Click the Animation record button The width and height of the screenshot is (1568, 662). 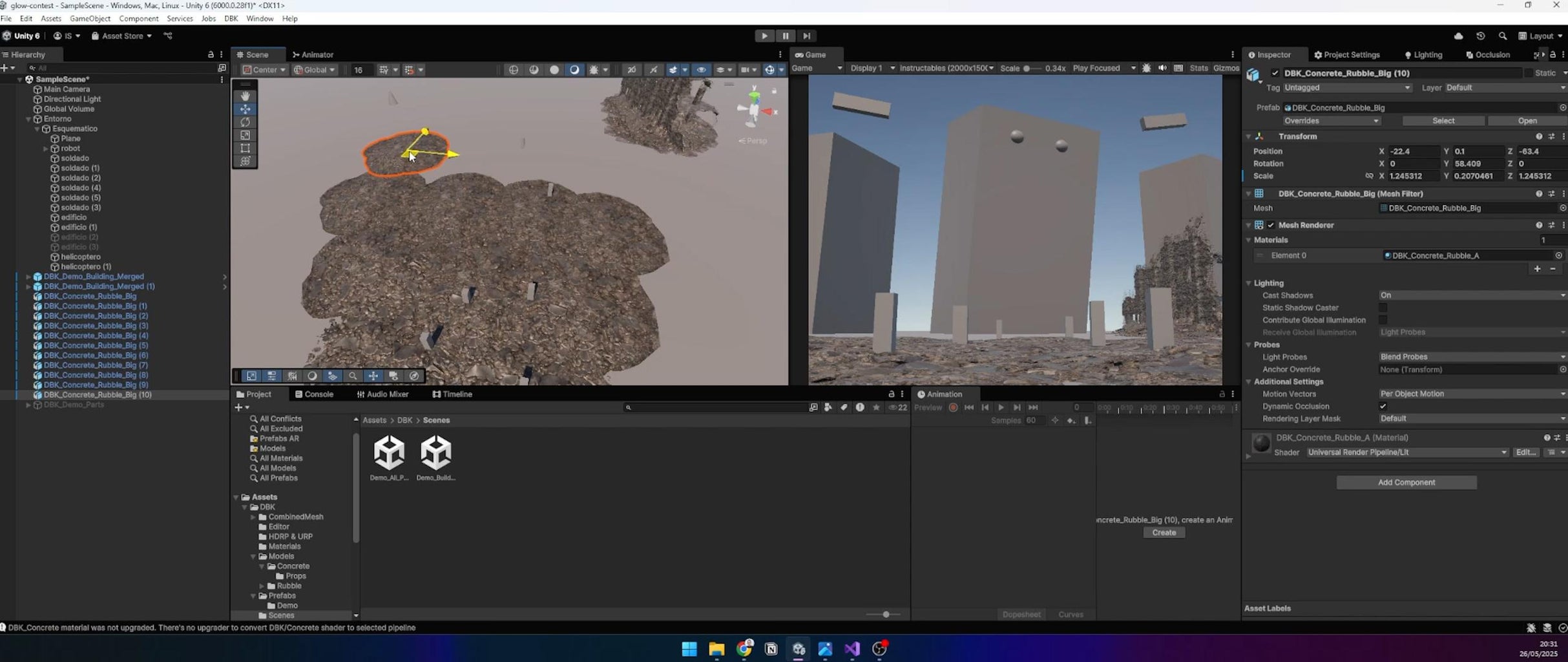pos(953,407)
